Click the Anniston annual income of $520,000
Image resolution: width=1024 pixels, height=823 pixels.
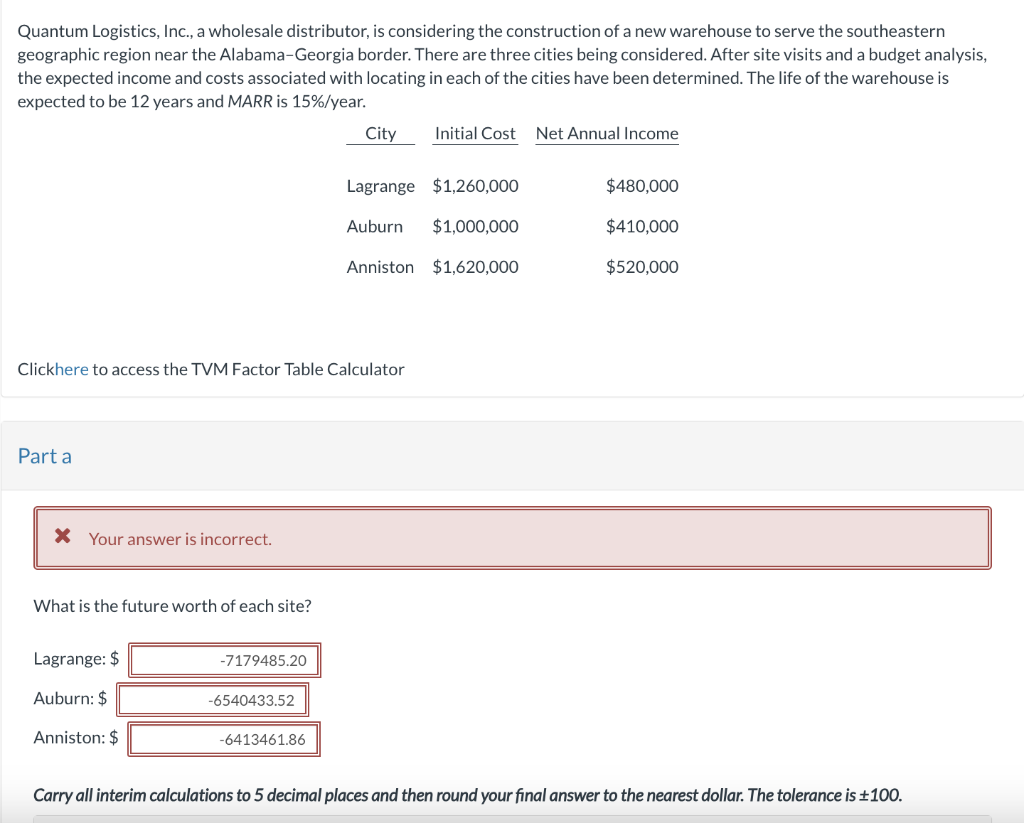coord(643,266)
